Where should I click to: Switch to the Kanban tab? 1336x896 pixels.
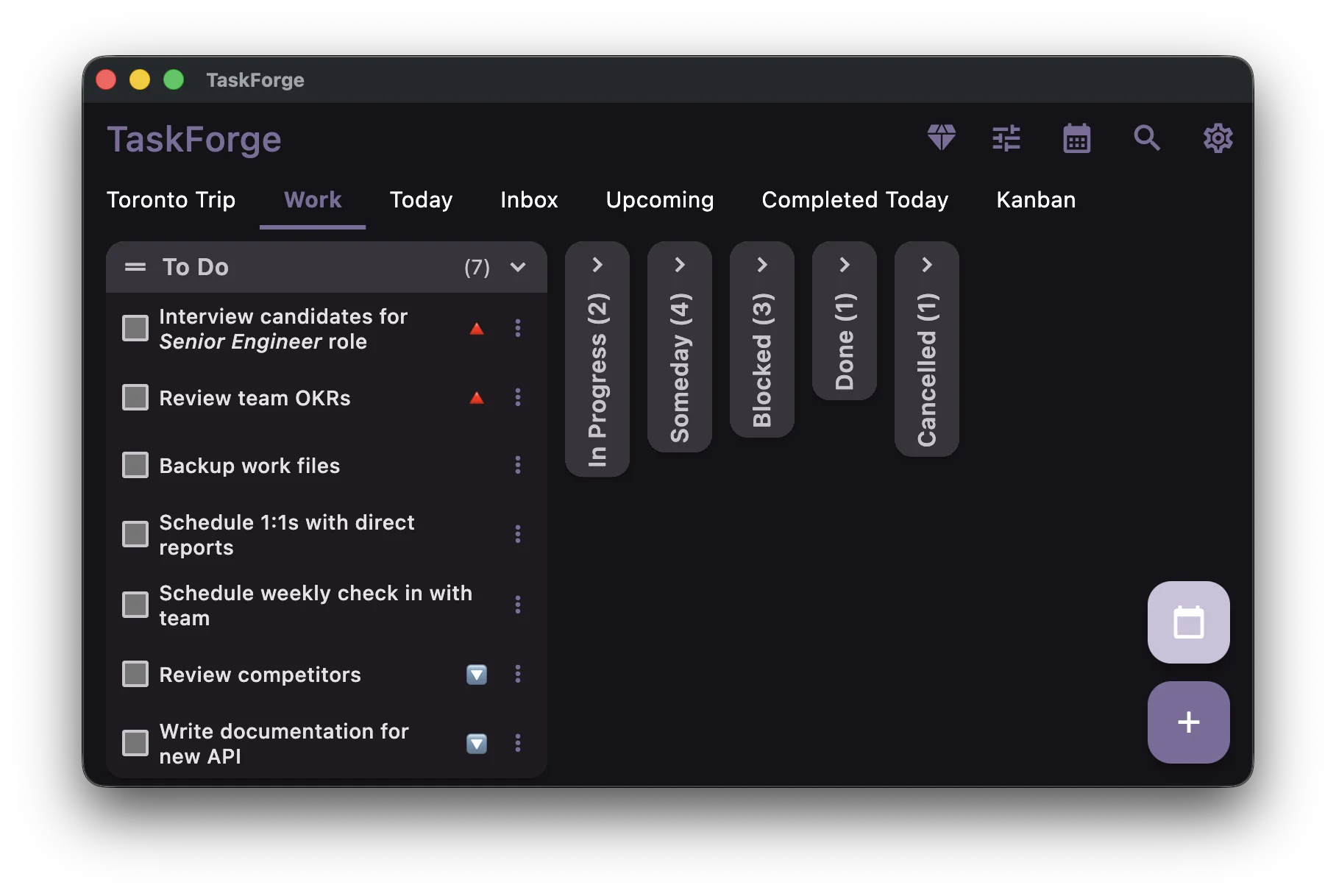(x=1036, y=200)
